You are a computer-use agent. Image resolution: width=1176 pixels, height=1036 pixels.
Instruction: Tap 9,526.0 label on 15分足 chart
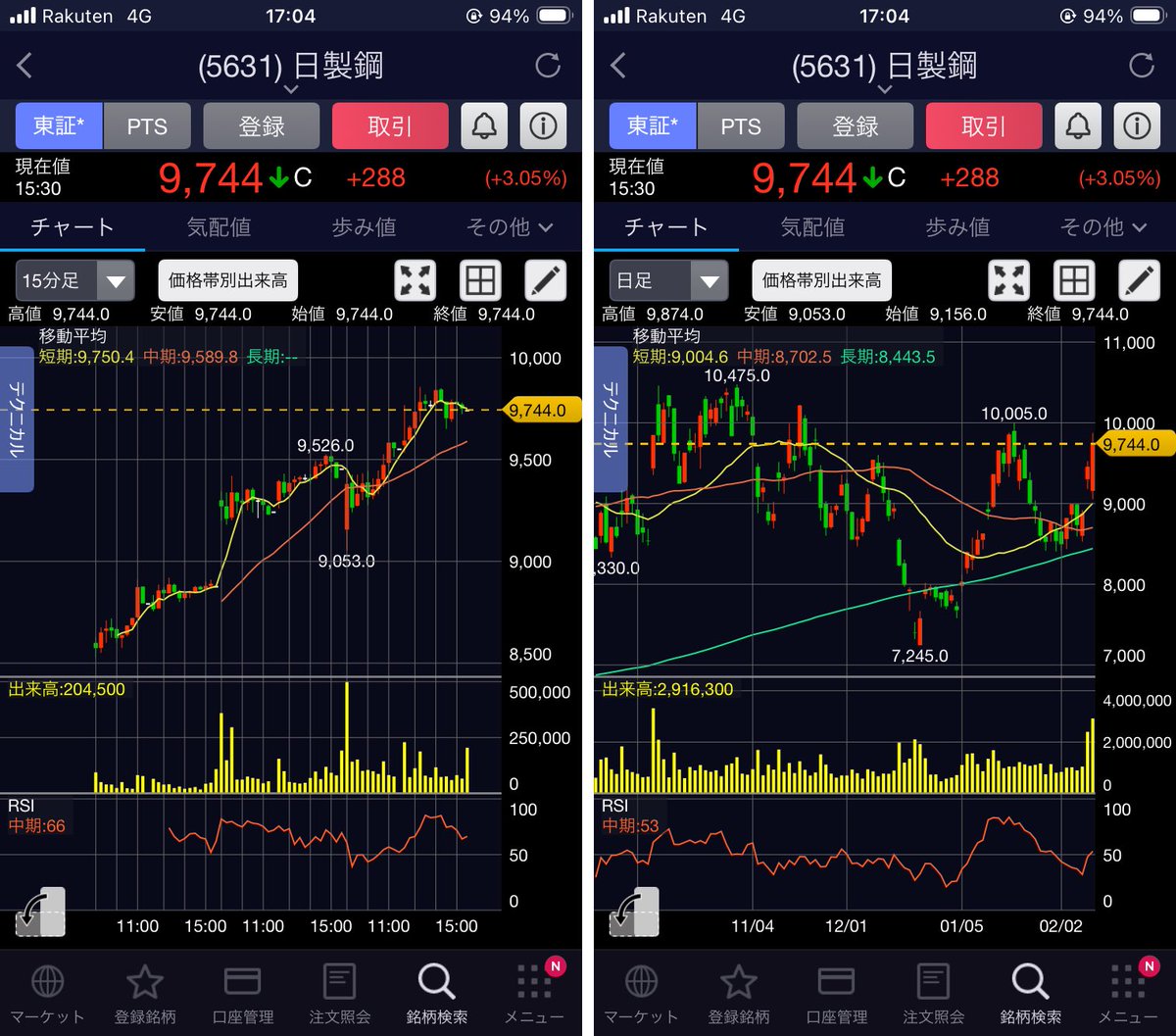click(x=325, y=445)
